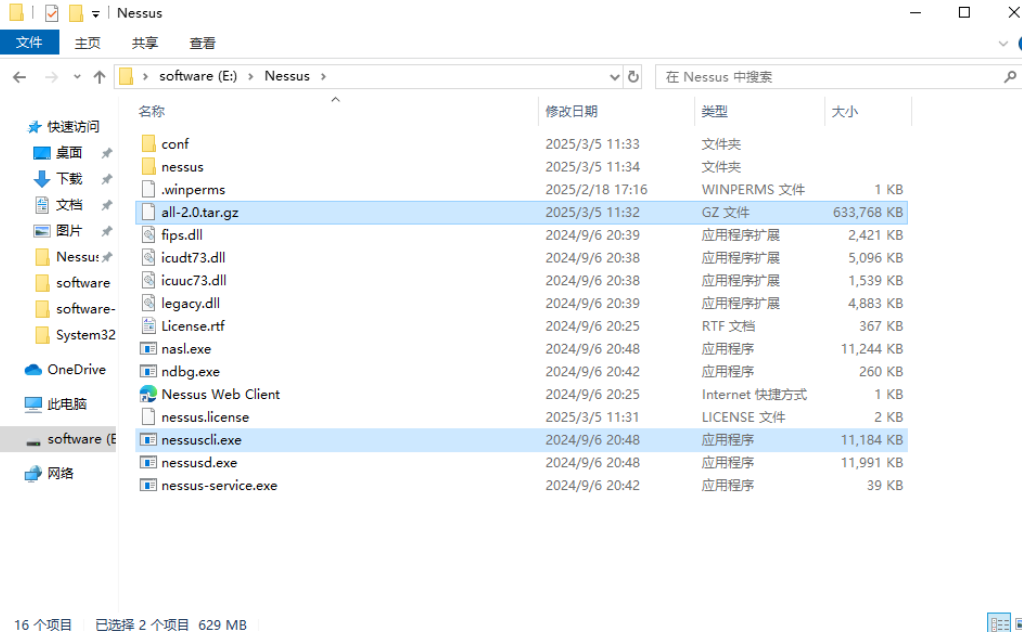Screen dimensions: 1022x633
Task: Refresh the current folder view
Action: [633, 77]
